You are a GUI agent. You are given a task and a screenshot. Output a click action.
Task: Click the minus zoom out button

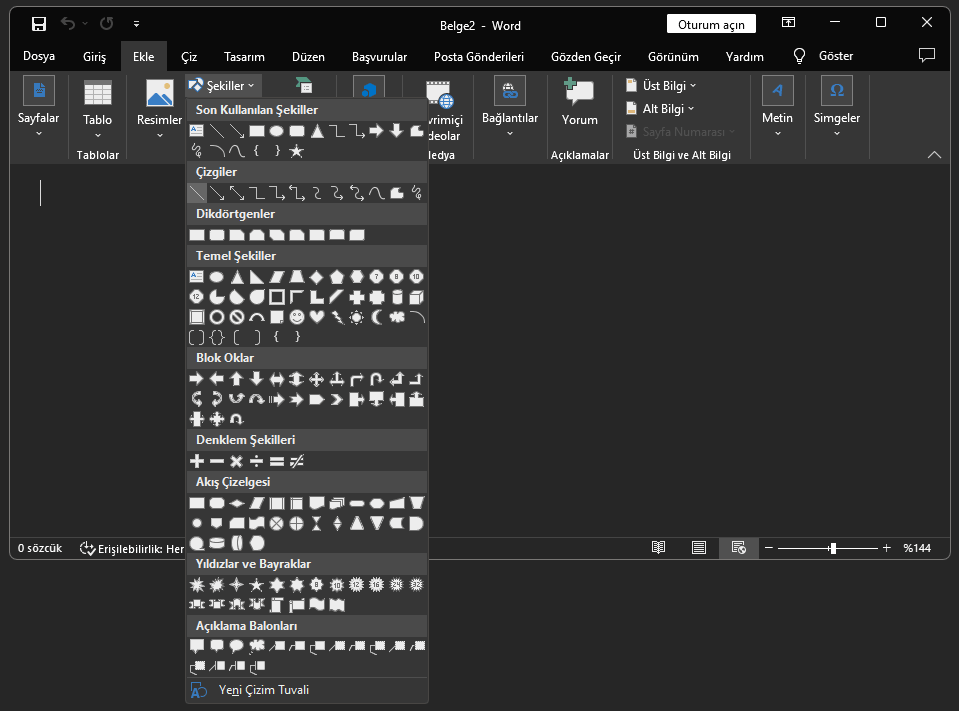coord(769,548)
